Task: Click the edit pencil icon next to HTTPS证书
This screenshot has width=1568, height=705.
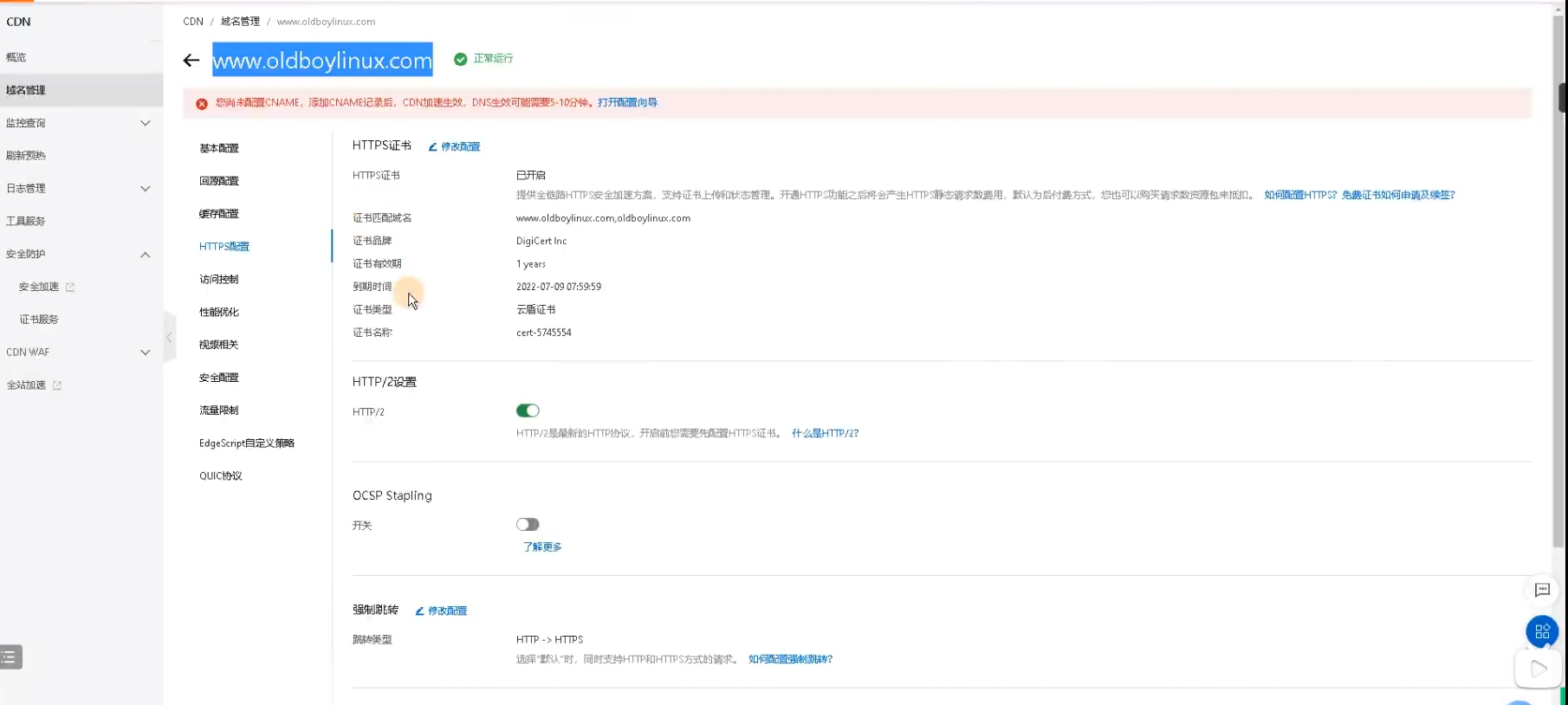Action: click(432, 147)
